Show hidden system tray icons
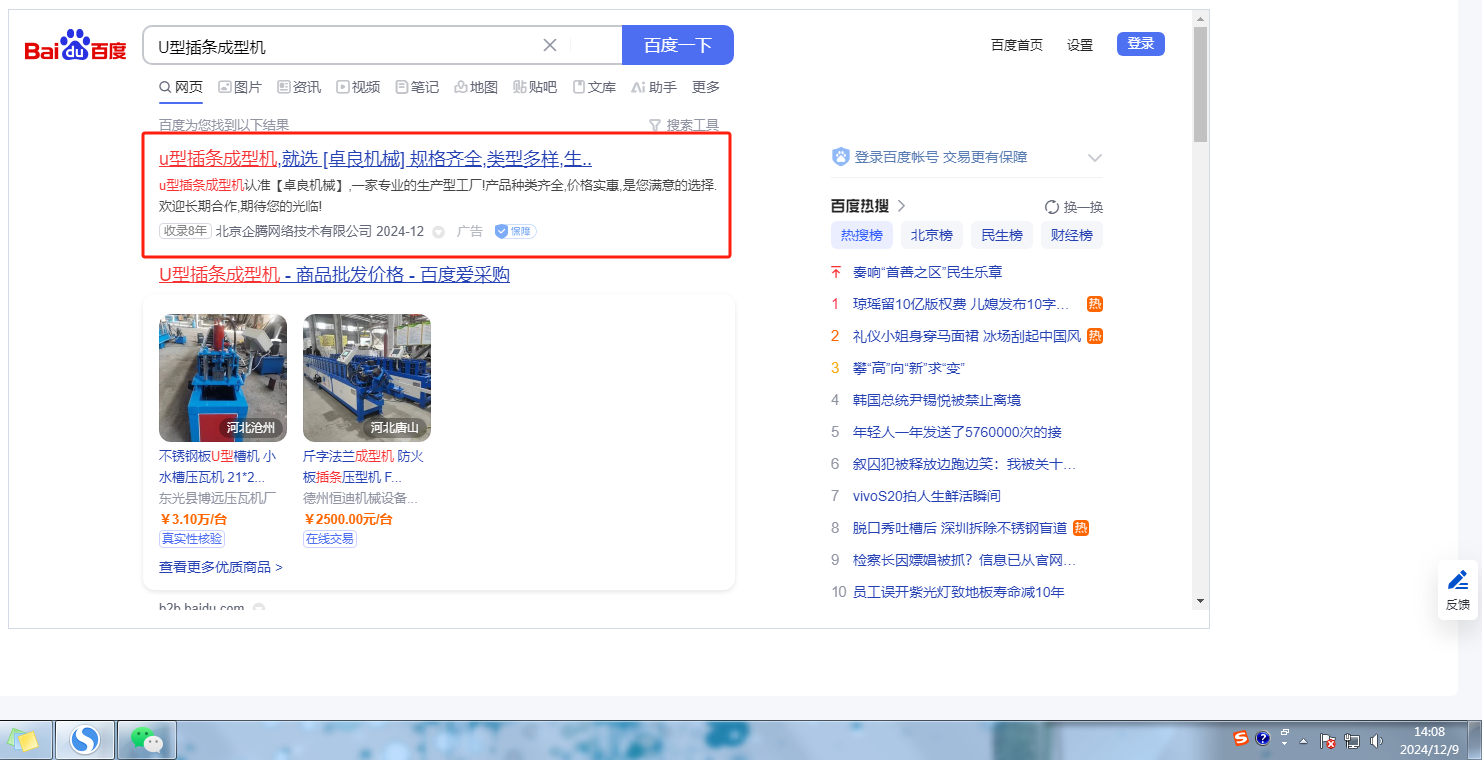The height and width of the screenshot is (760, 1482). (1303, 742)
